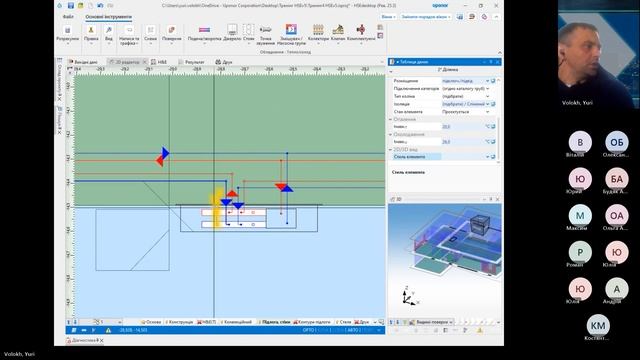640x360 pixels.
Task: Open the window-order dropdown in title area
Action: click(x=426, y=17)
